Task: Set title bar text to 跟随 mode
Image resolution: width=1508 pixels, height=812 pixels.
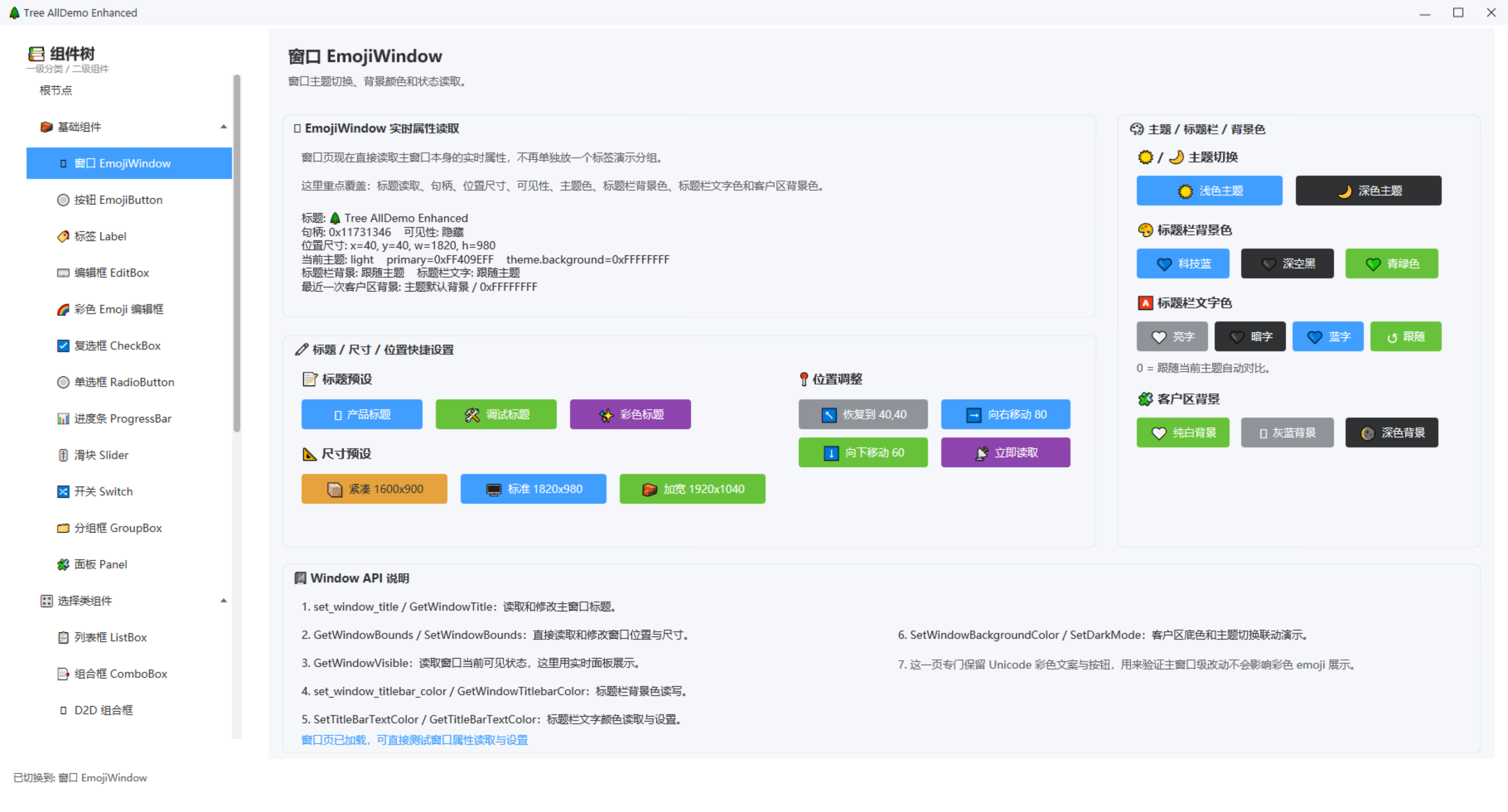Action: (1405, 336)
